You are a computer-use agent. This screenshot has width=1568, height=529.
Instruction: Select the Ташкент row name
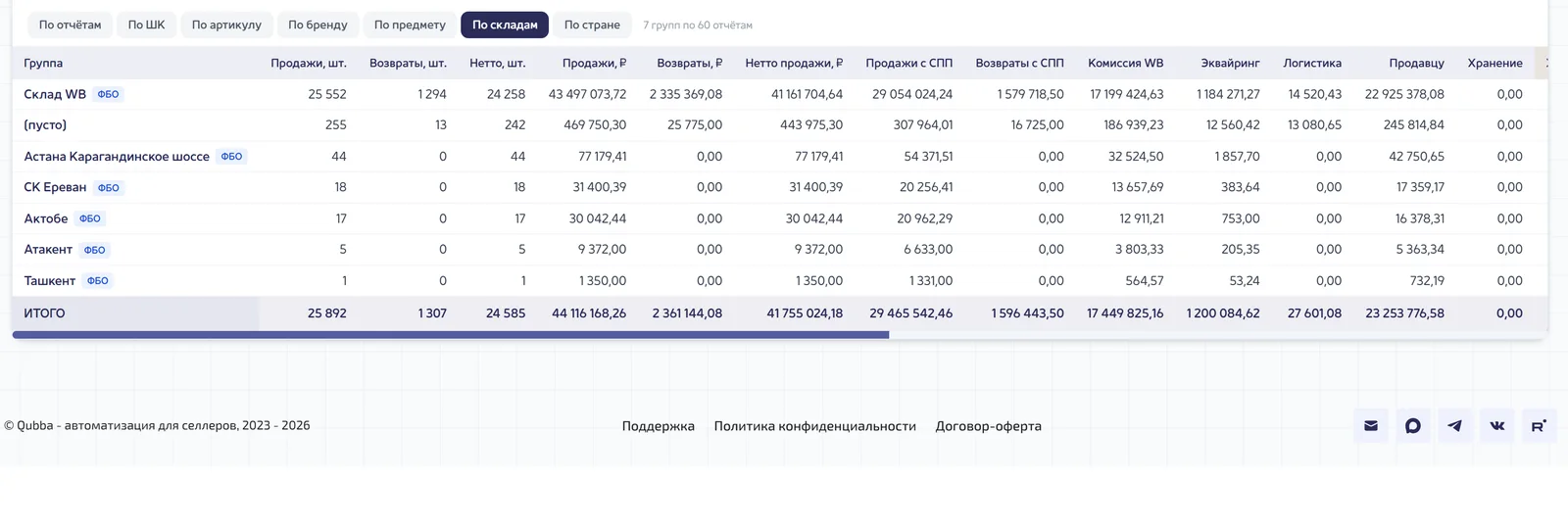(49, 280)
